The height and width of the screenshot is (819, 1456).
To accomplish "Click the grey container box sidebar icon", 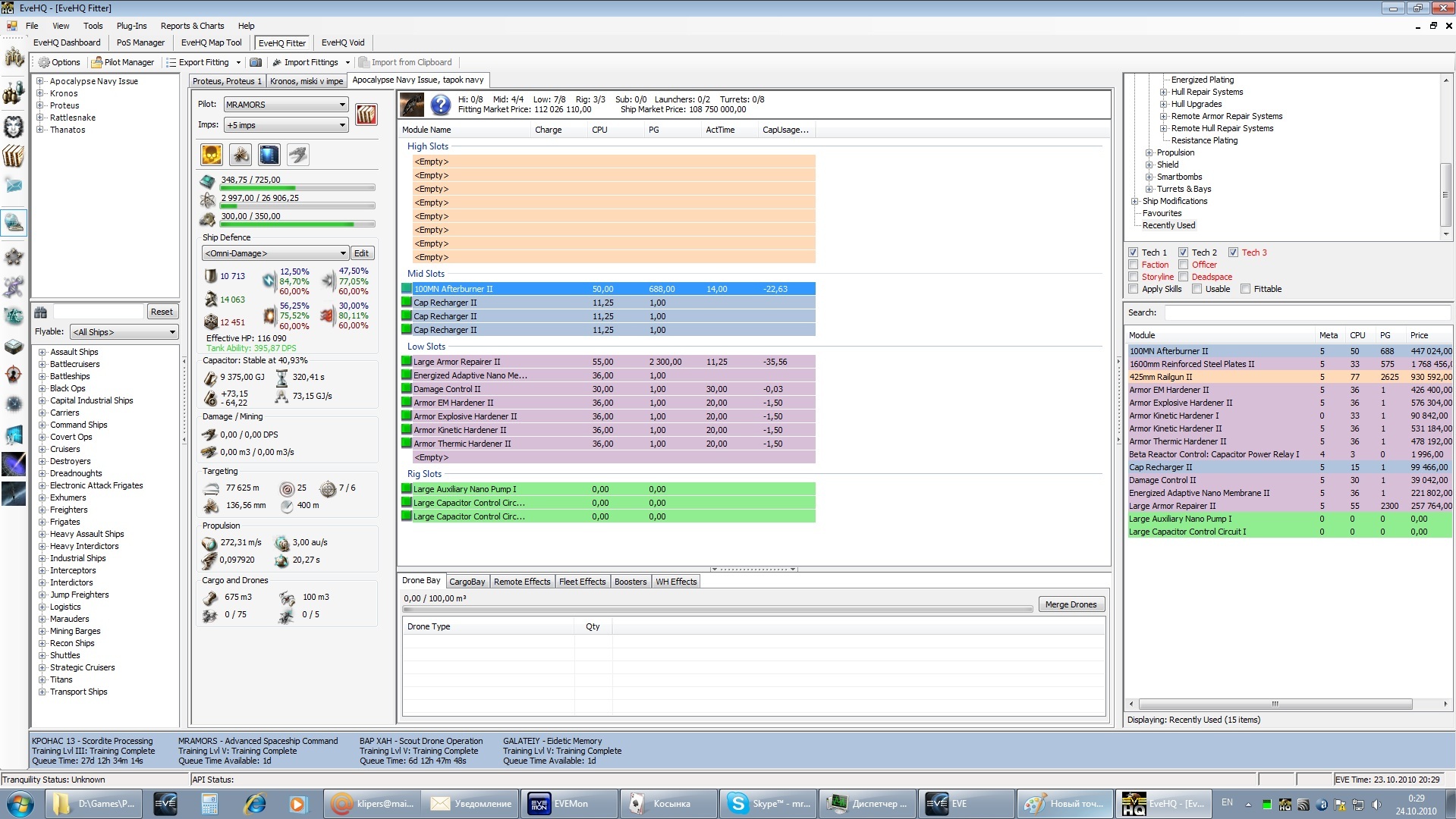I will coord(14,346).
